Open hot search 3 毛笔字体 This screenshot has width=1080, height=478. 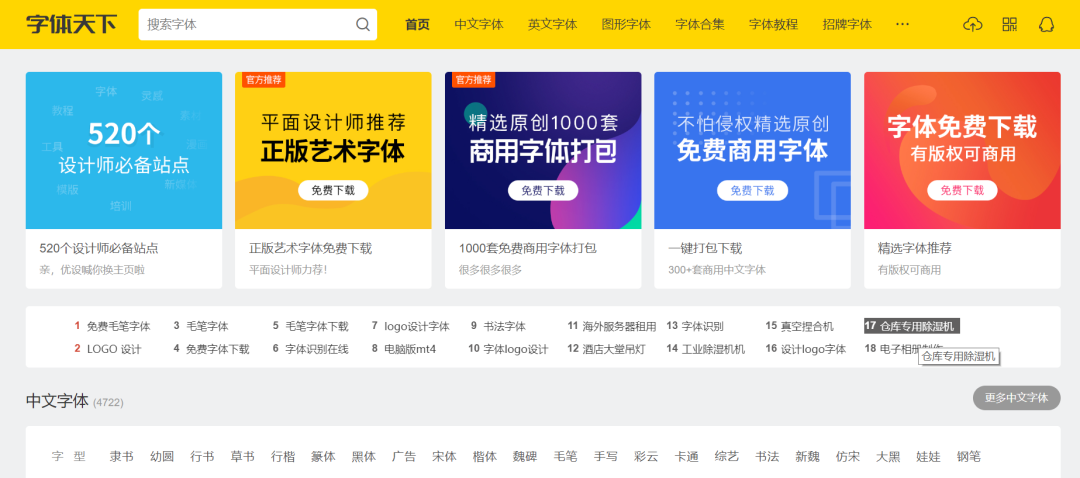(207, 326)
